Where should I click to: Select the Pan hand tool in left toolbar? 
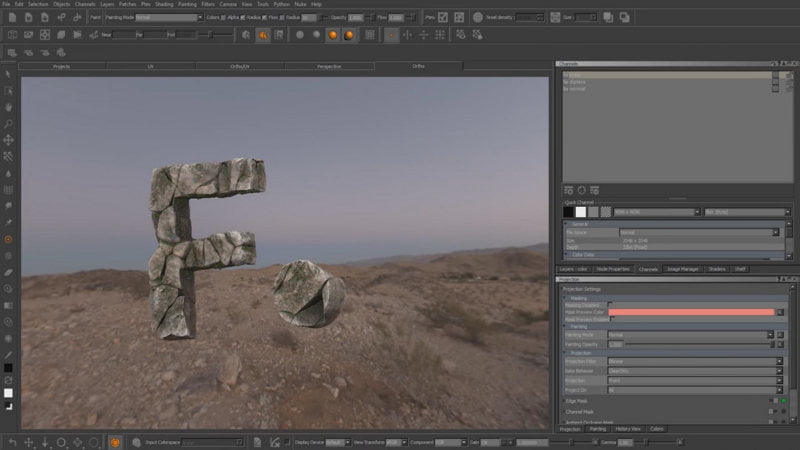pos(9,107)
